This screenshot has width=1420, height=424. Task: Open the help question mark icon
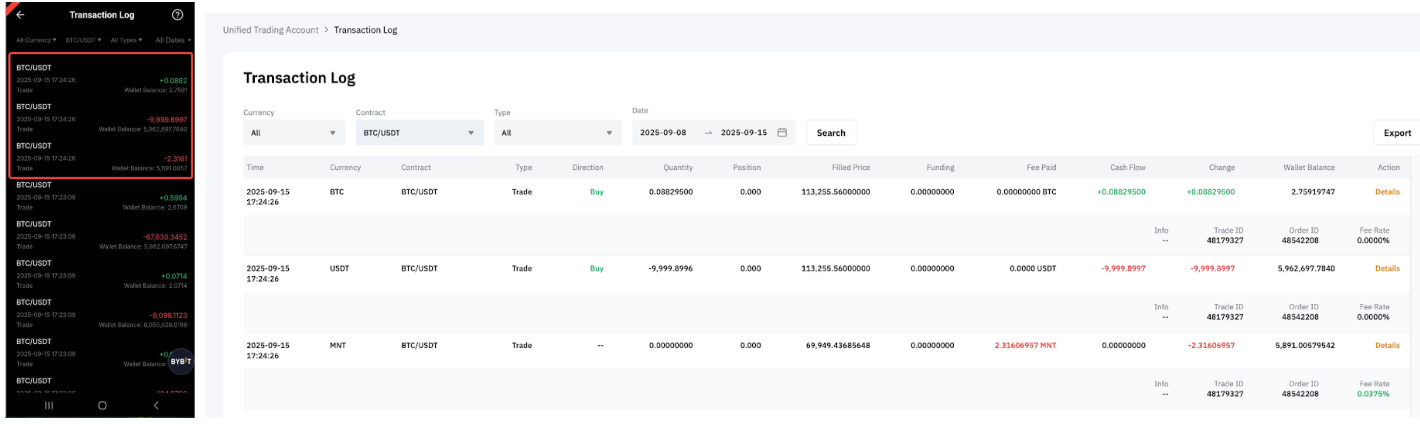(x=178, y=15)
